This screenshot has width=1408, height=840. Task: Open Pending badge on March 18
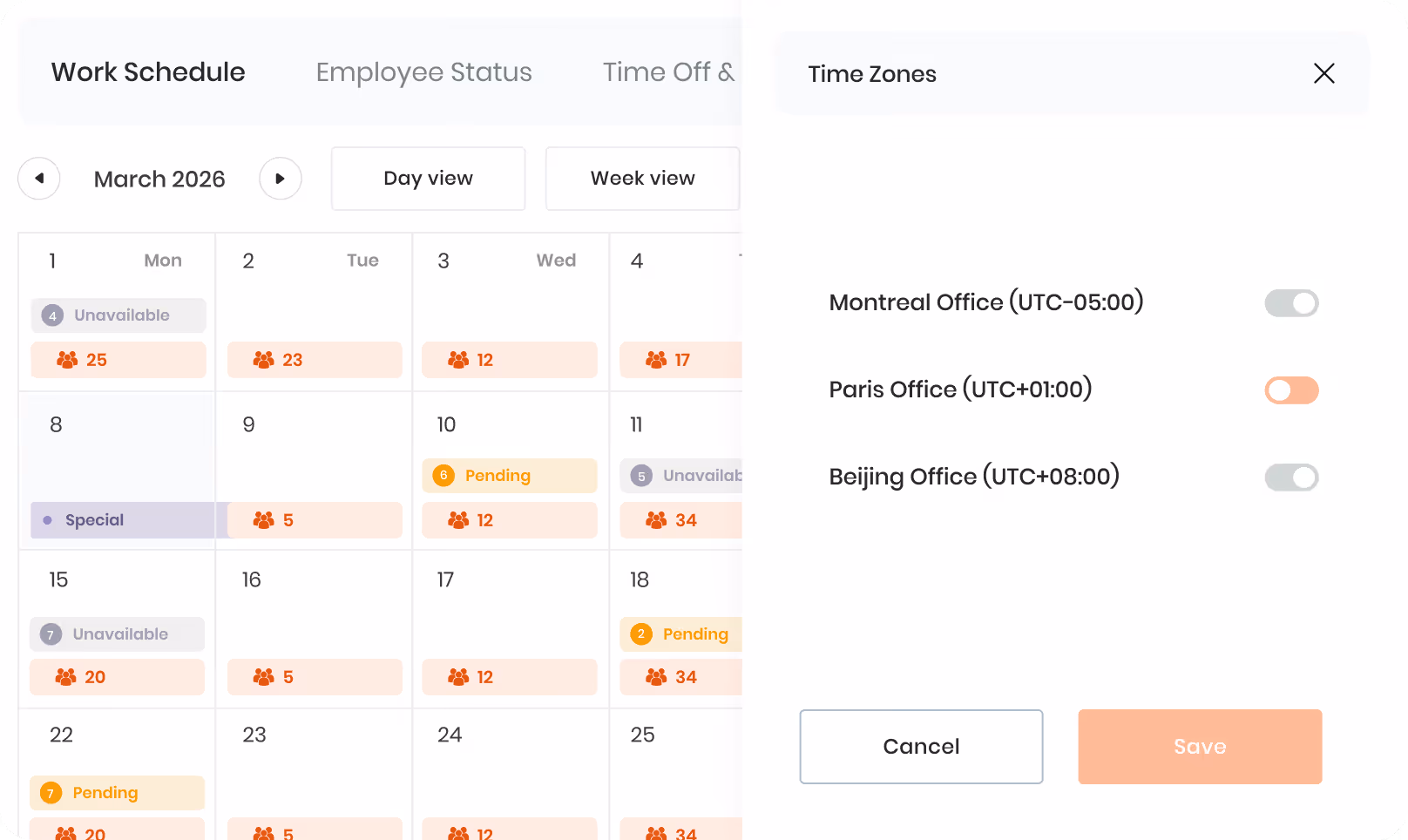click(680, 634)
